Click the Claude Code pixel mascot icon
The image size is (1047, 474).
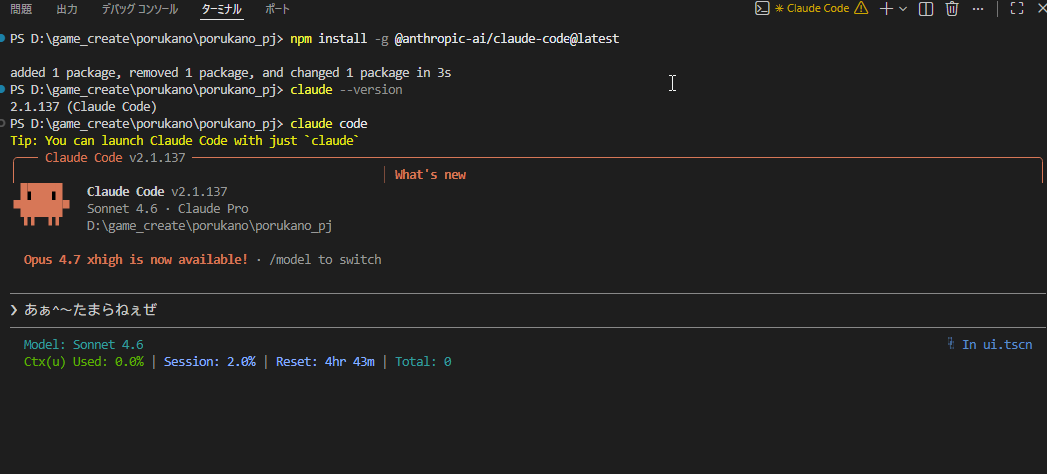(41, 204)
